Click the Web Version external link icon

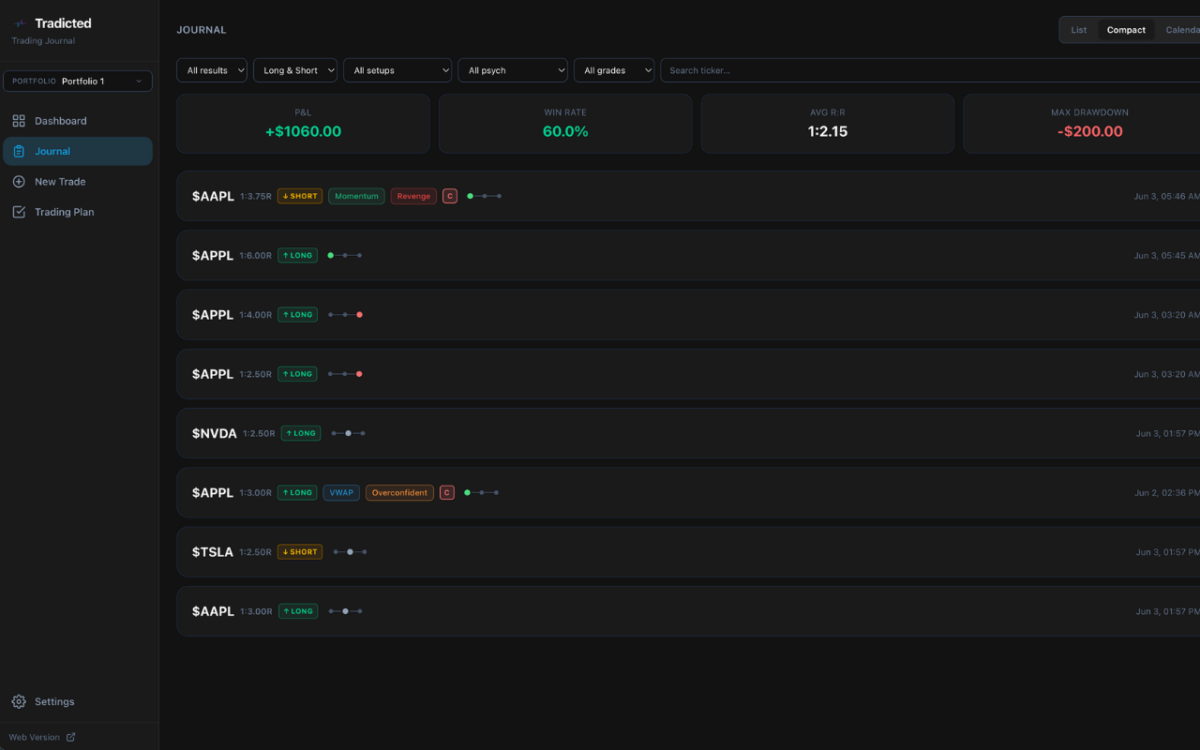pos(70,738)
